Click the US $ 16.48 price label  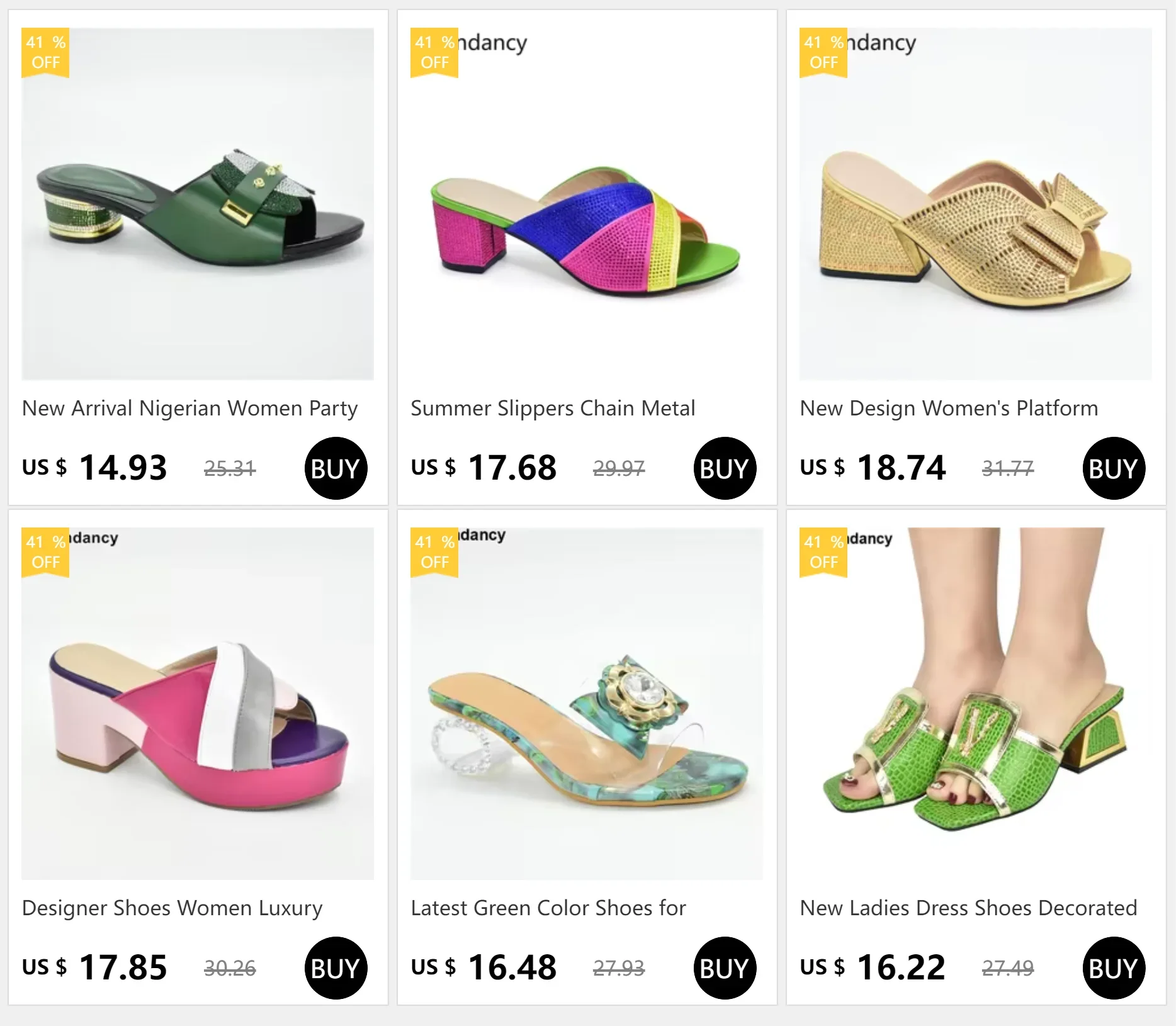click(x=483, y=967)
